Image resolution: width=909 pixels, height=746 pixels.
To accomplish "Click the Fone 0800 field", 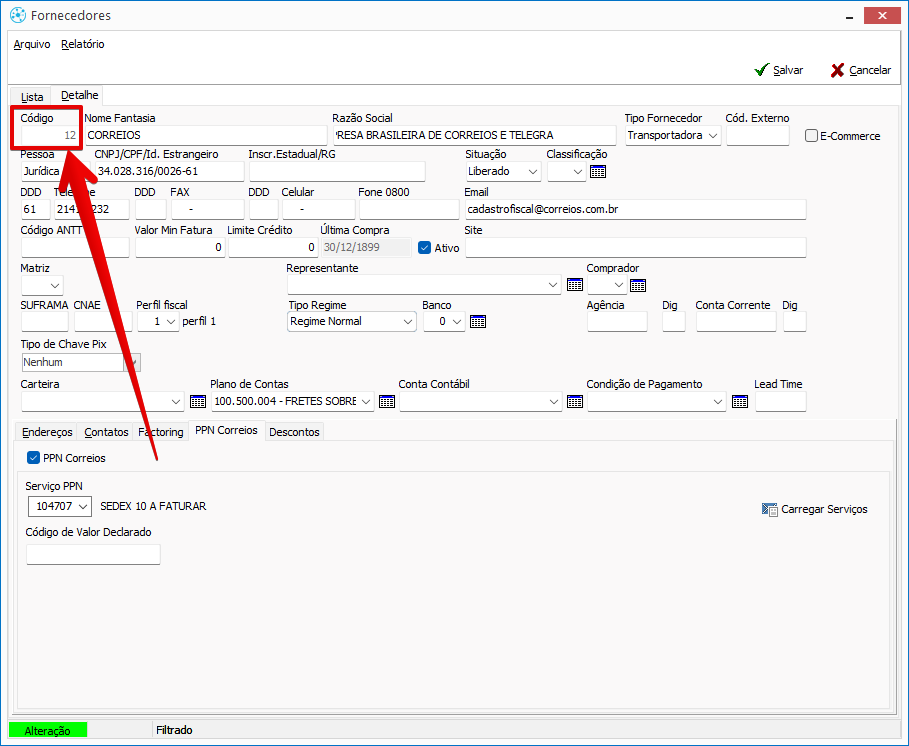I will (x=409, y=209).
